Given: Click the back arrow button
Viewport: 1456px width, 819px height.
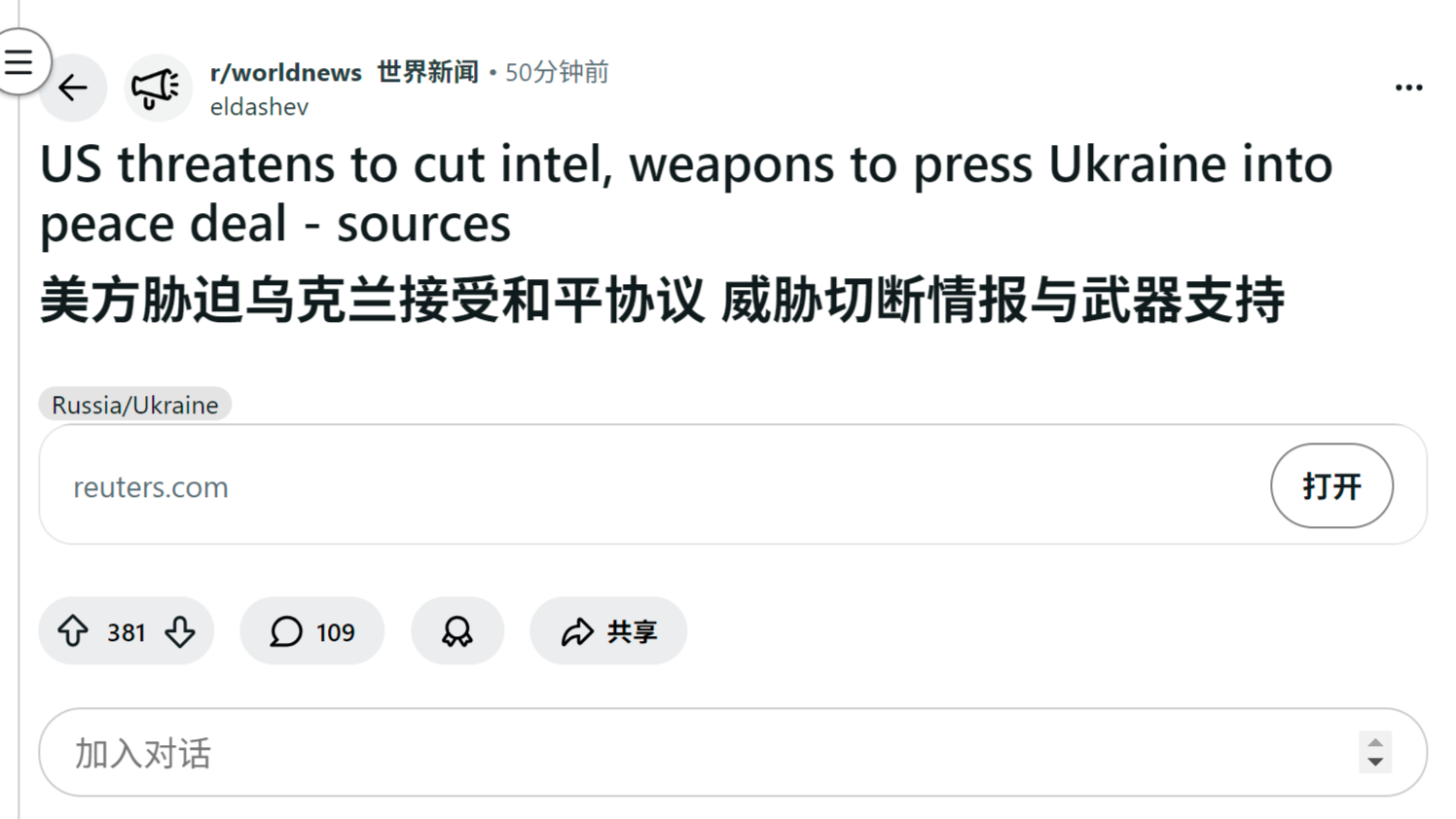Looking at the screenshot, I should coord(73,89).
